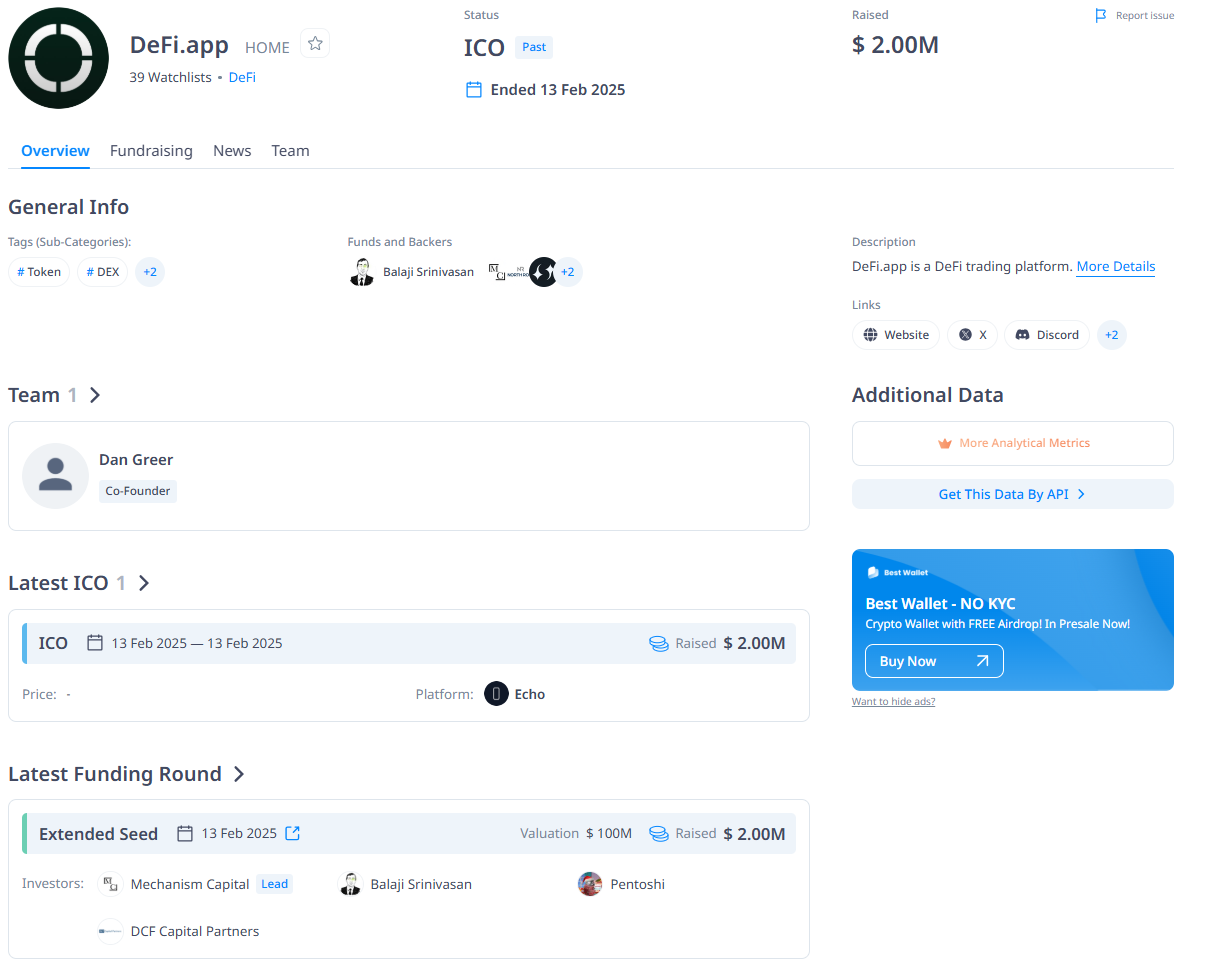Click the 39 Watchlists text
Viewport: 1216px width, 960px height.
171,77
